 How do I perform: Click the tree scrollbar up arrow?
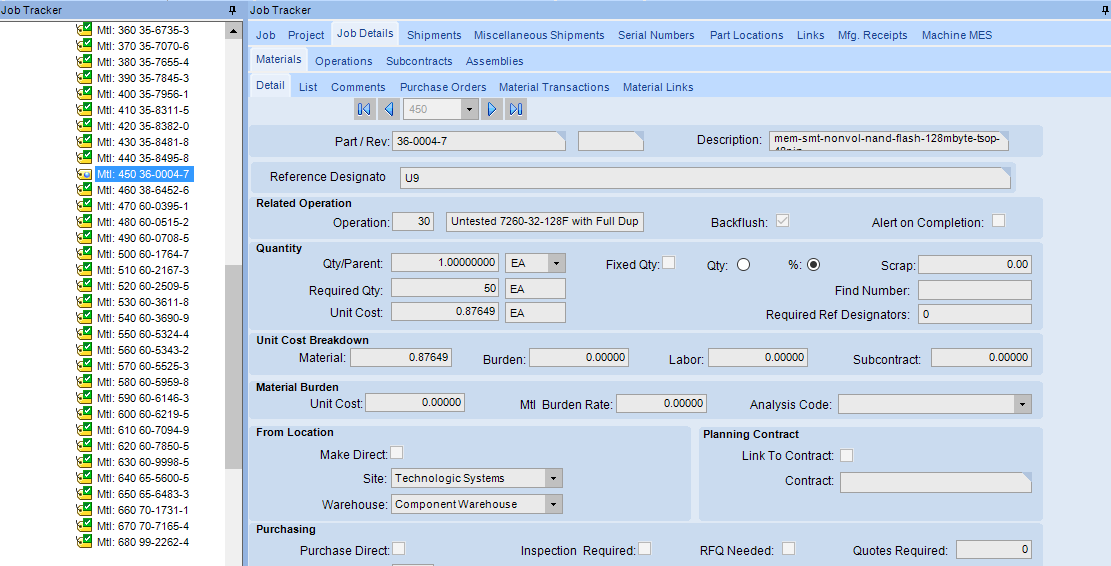click(234, 31)
